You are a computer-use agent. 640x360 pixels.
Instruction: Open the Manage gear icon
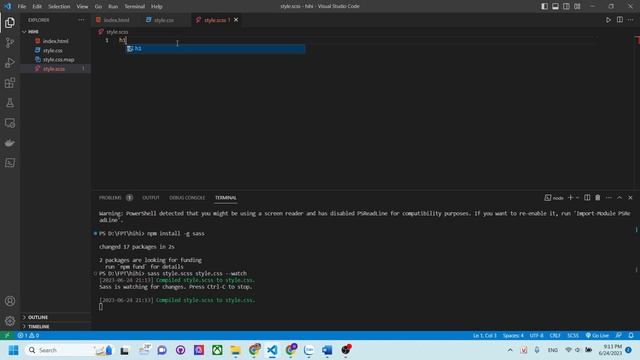(x=10, y=321)
